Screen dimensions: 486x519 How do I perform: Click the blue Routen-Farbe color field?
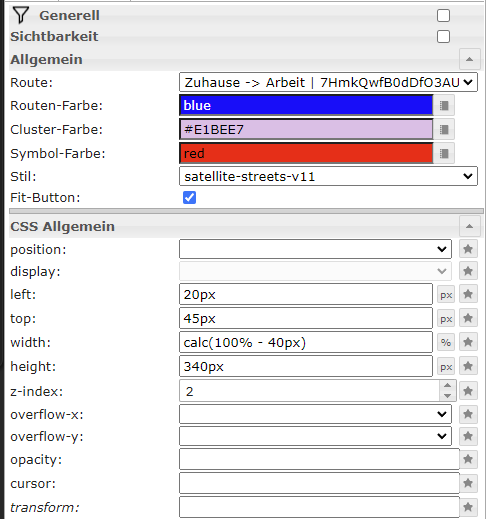(306, 106)
